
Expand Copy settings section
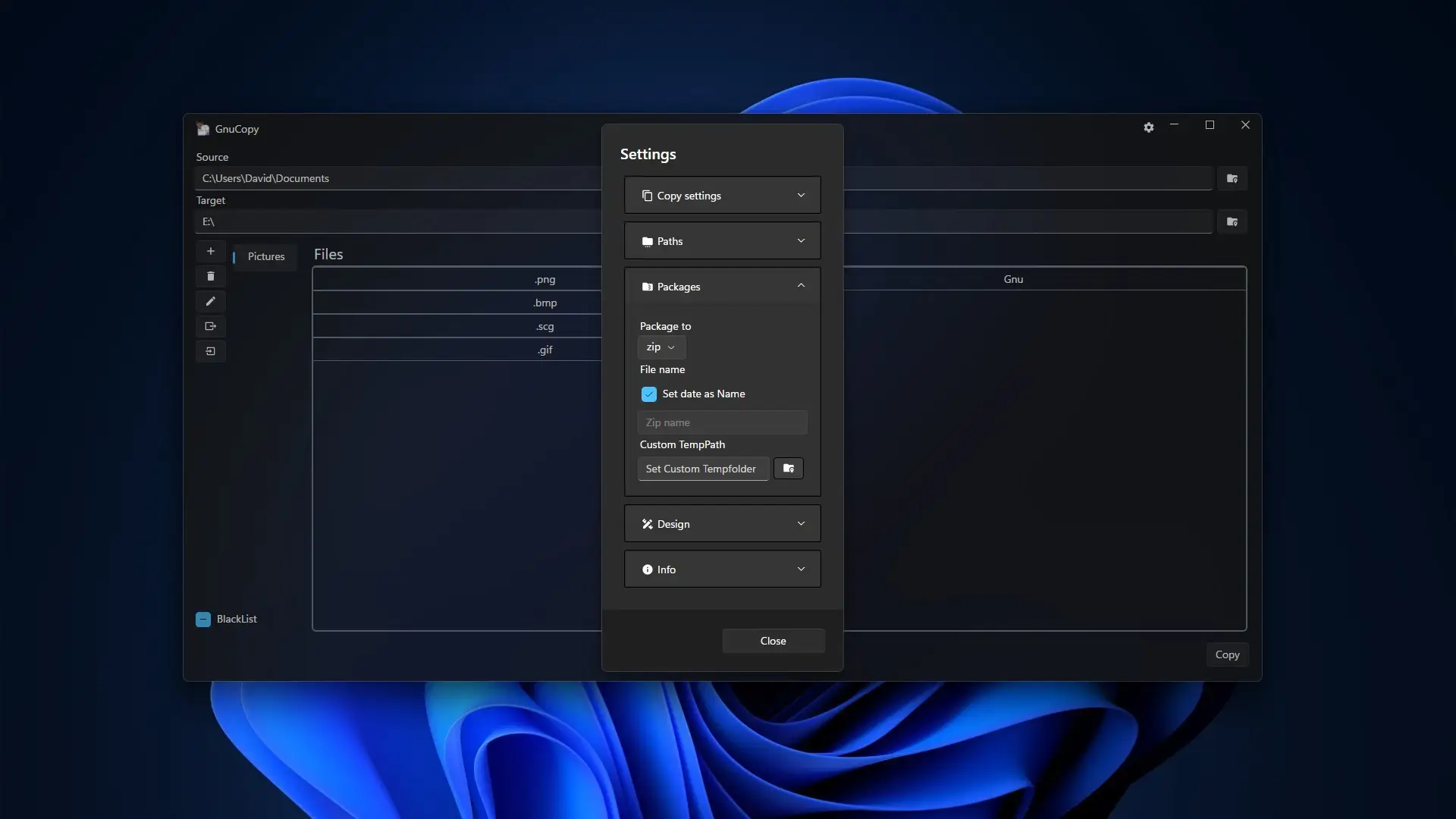point(722,196)
